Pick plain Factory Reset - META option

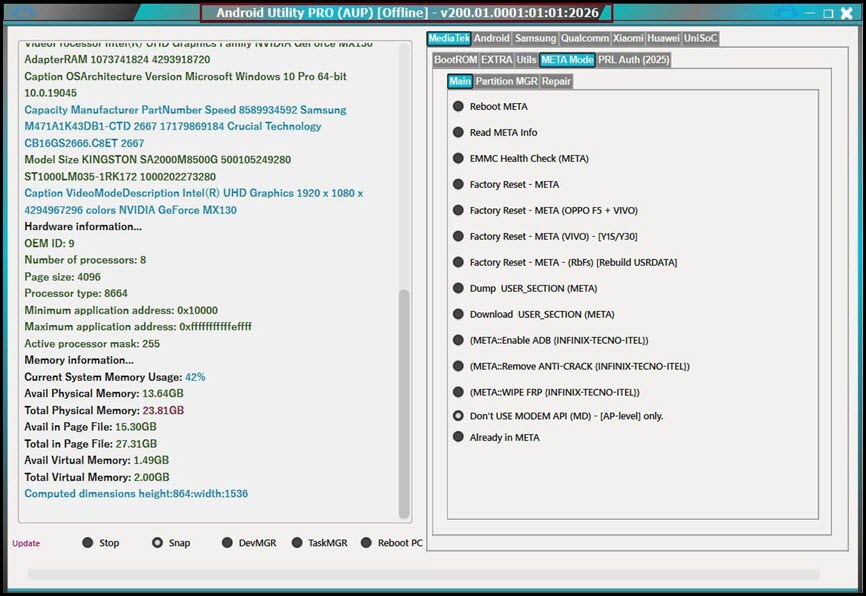[x=506, y=184]
